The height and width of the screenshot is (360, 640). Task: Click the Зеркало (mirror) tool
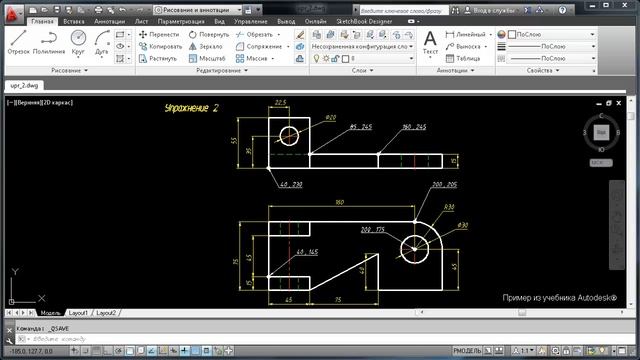coord(206,47)
